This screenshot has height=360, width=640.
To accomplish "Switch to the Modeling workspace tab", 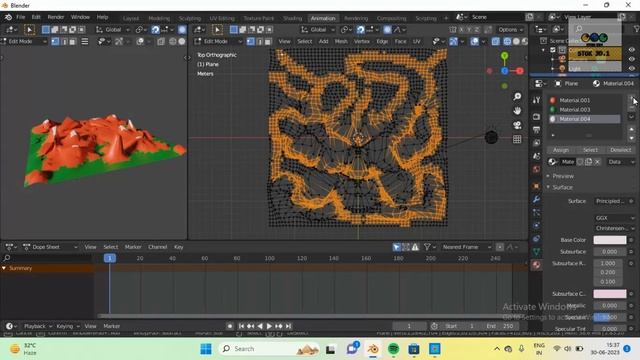I will tap(159, 18).
